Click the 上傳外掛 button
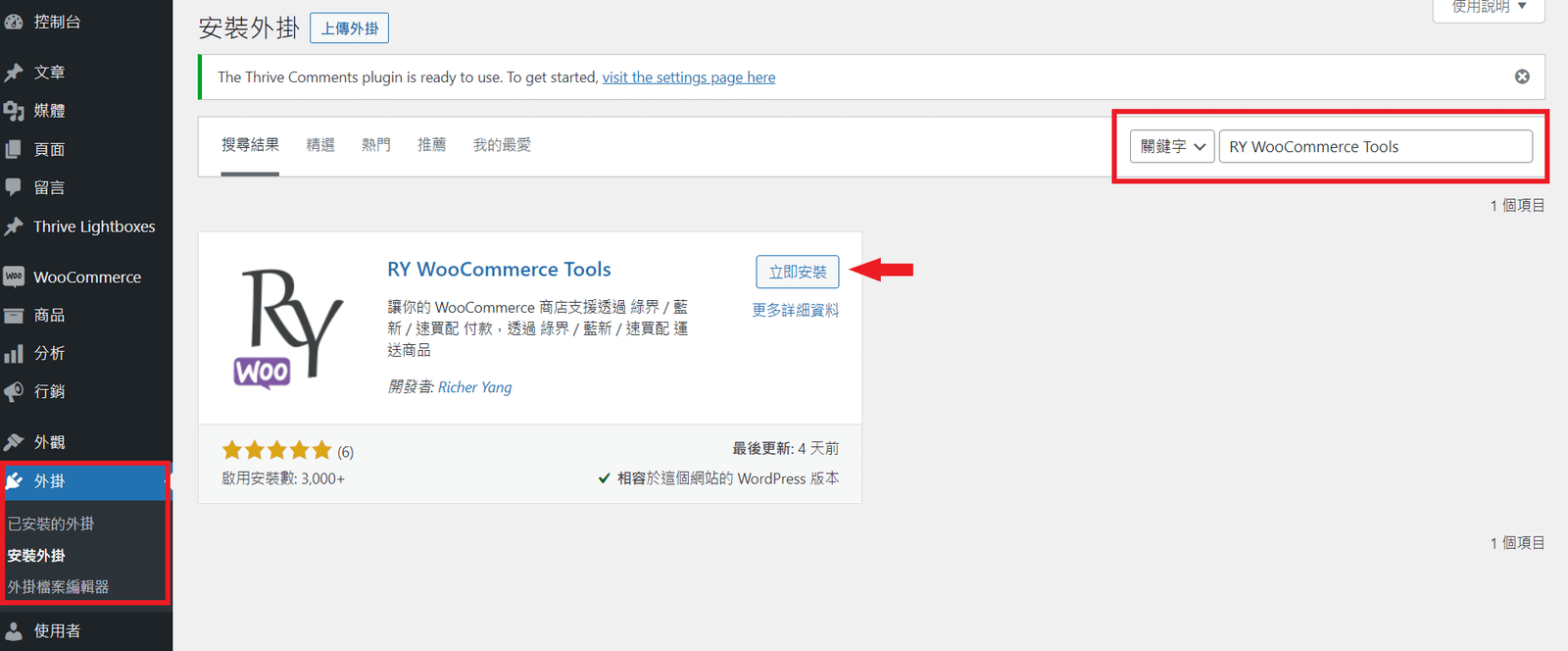The image size is (1568, 651). click(x=349, y=28)
